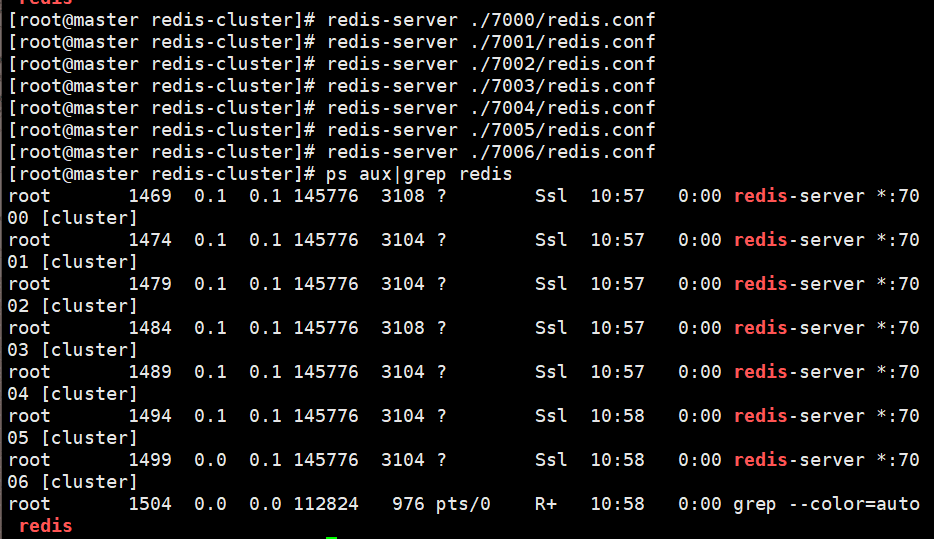Click PID 1469 in process list
935x539 pixels.
[x=150, y=196]
